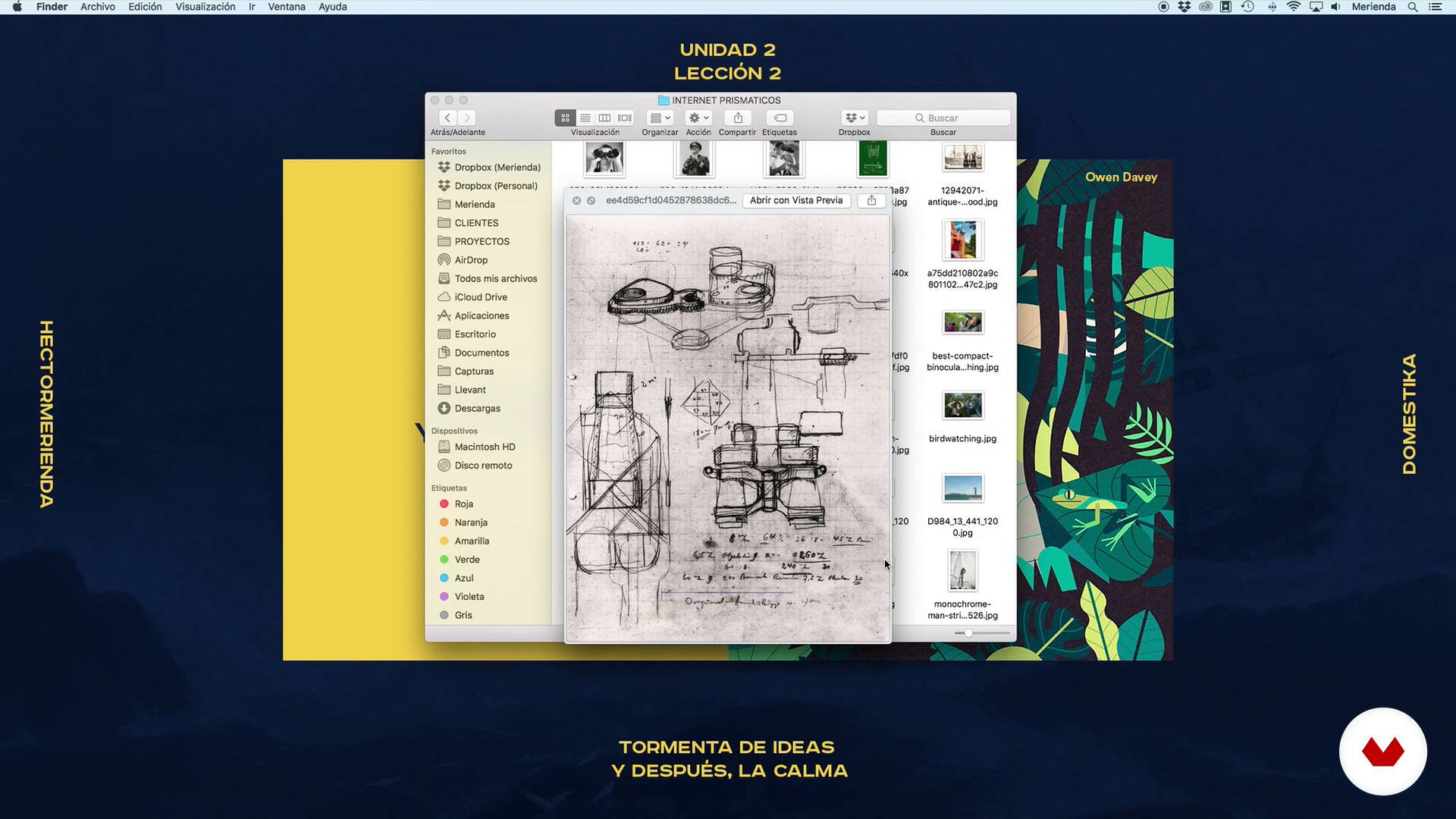Select Dropbox (Personal) in sidebar

(489, 186)
